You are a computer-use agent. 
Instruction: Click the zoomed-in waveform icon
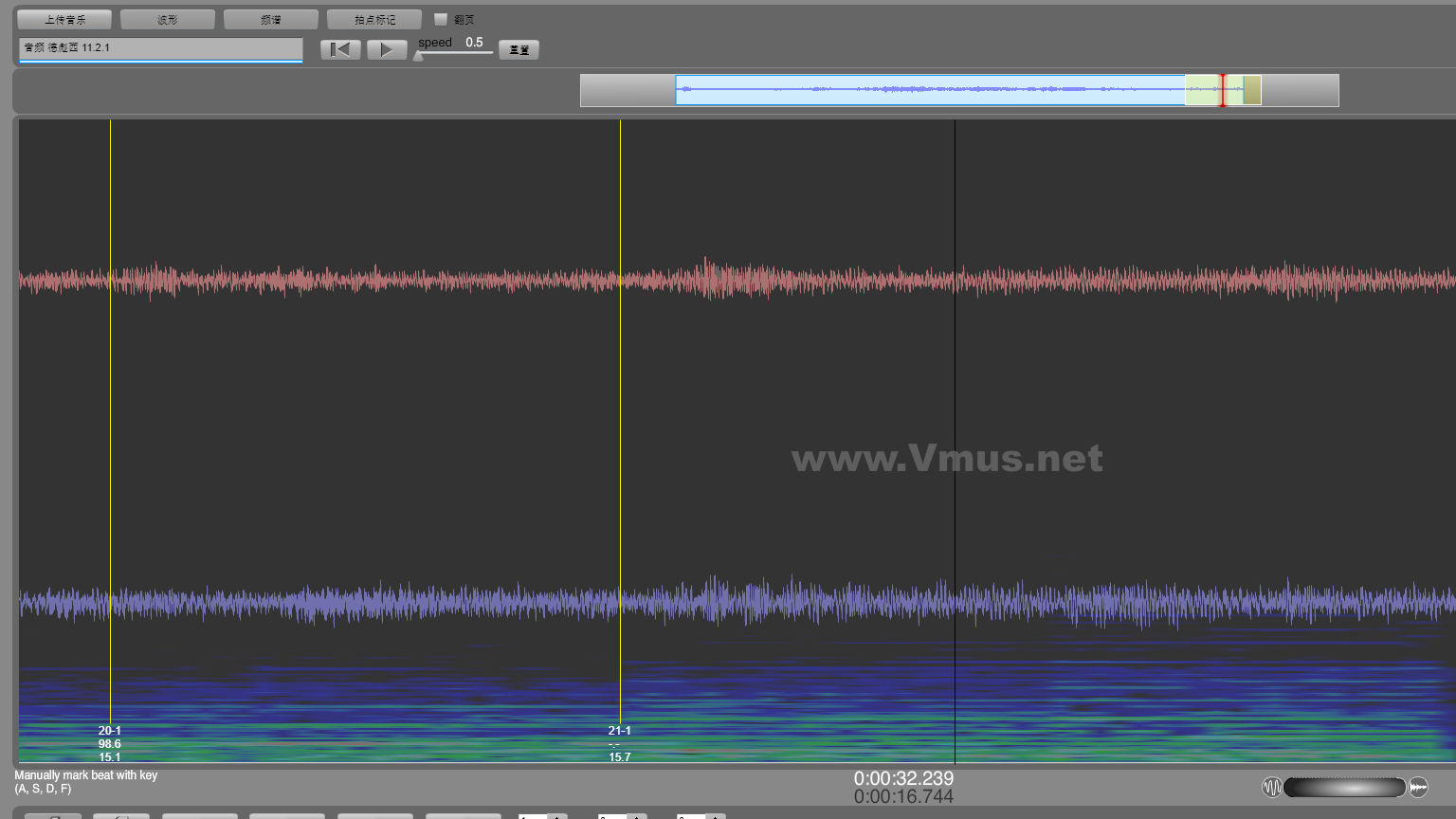coord(1271,787)
